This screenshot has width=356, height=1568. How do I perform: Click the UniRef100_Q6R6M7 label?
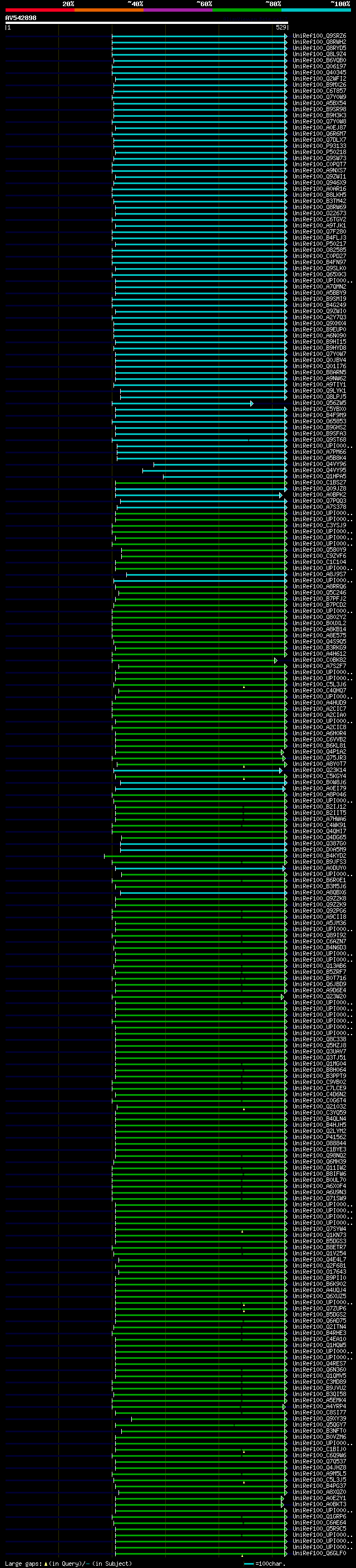pos(319,134)
